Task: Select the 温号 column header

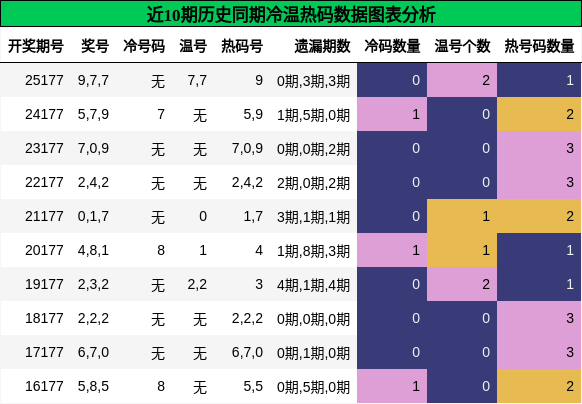Action: click(x=193, y=46)
